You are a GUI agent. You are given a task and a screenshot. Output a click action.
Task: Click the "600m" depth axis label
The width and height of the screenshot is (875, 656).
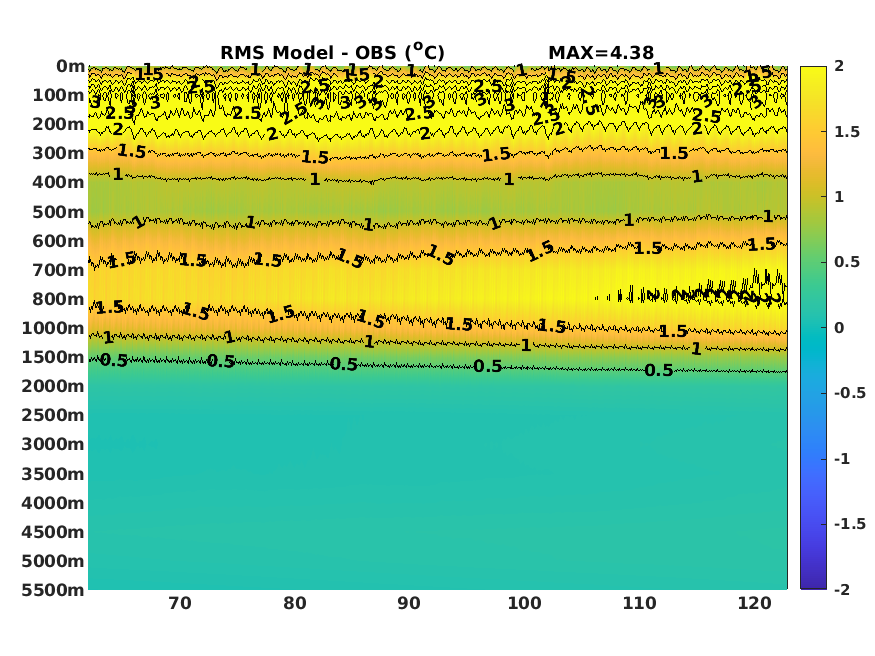coord(59,242)
